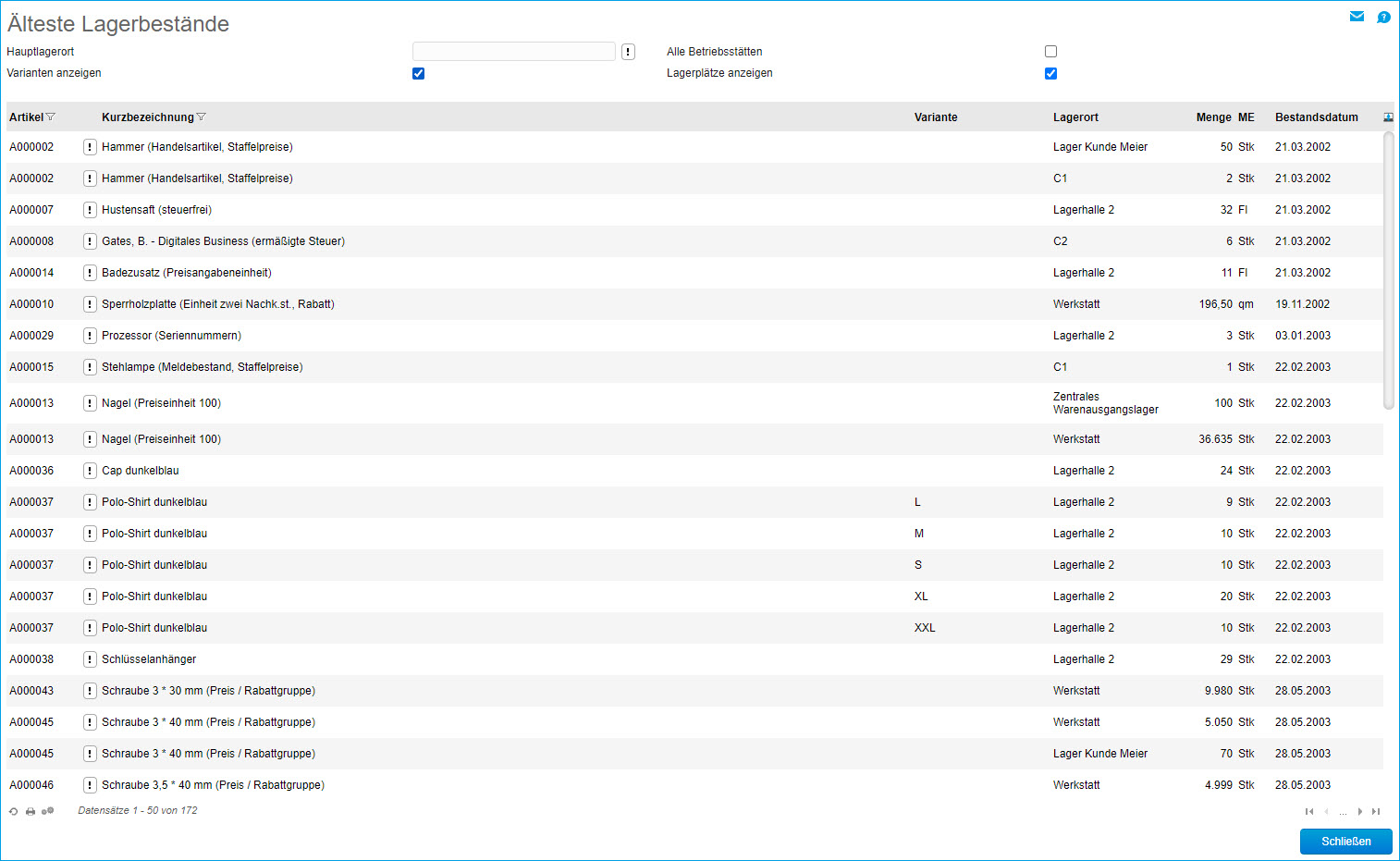Open the Kurzbezeichnung column filter
The height and width of the screenshot is (861, 1400).
[x=202, y=117]
